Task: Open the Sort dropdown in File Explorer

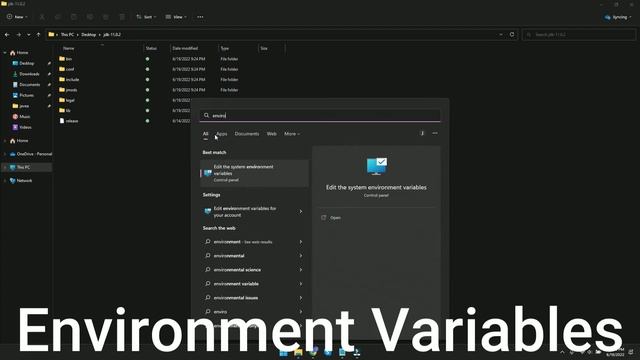Action: [146, 17]
